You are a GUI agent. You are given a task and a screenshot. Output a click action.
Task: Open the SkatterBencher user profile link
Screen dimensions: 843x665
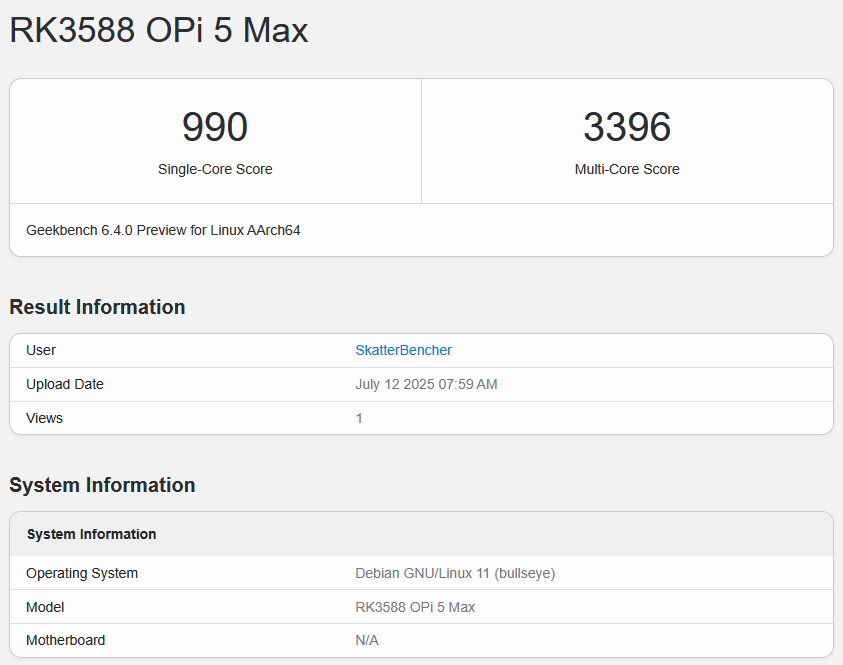pos(403,350)
